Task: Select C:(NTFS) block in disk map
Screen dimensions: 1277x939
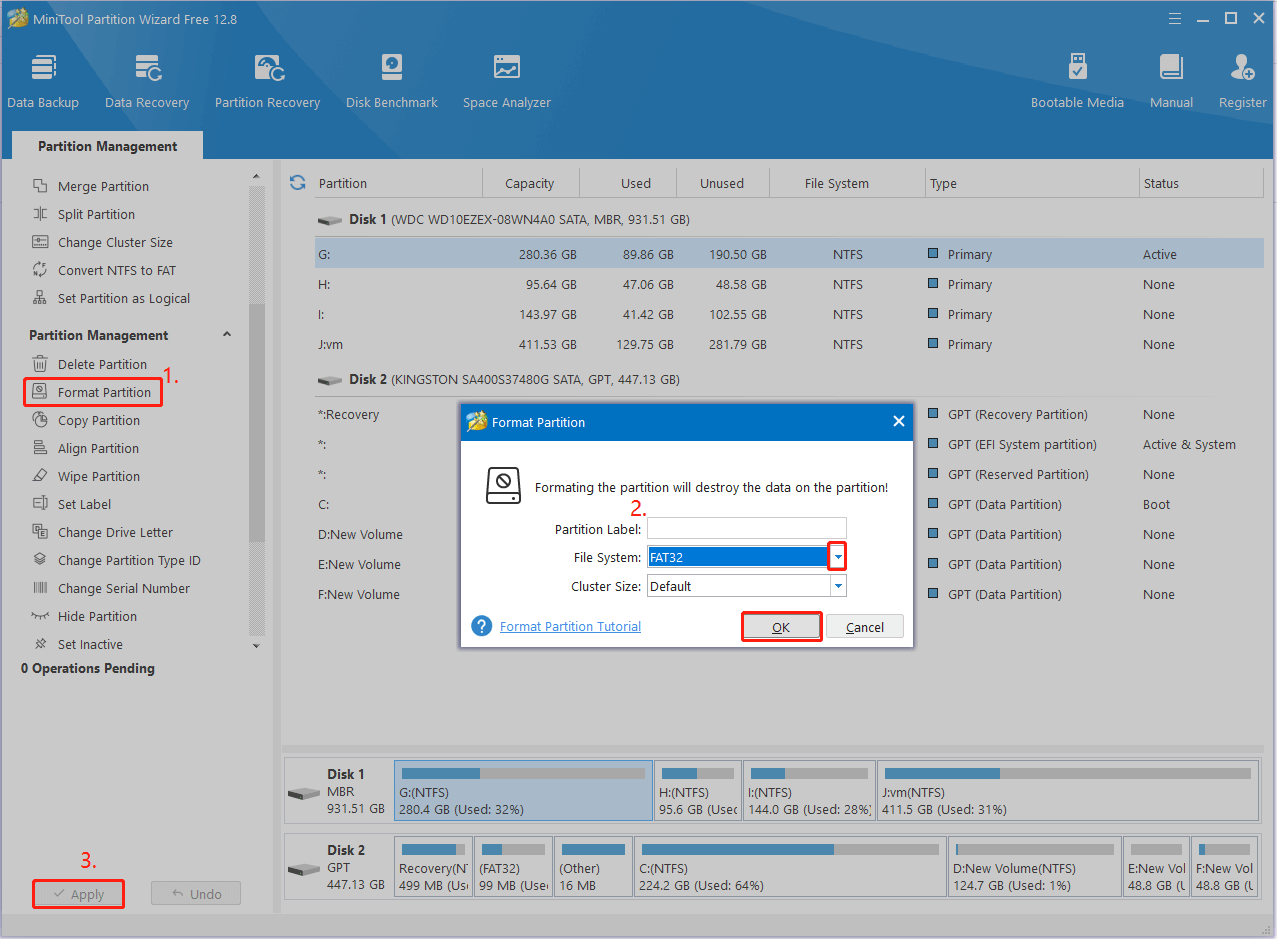Action: coord(789,866)
